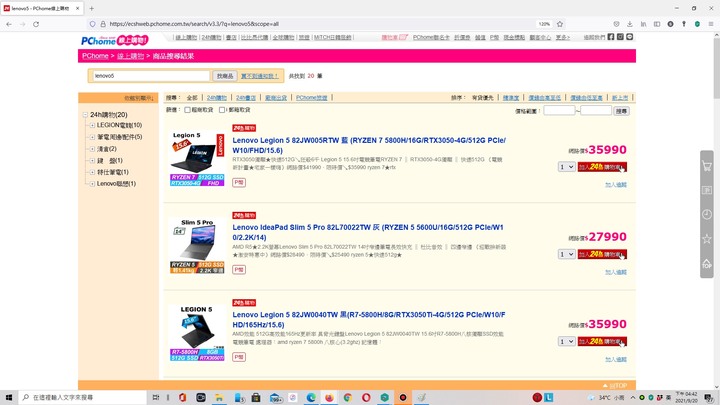This screenshot has width=720, height=405.
Task: Open the Firefox hamburger menu
Action: [711, 24]
